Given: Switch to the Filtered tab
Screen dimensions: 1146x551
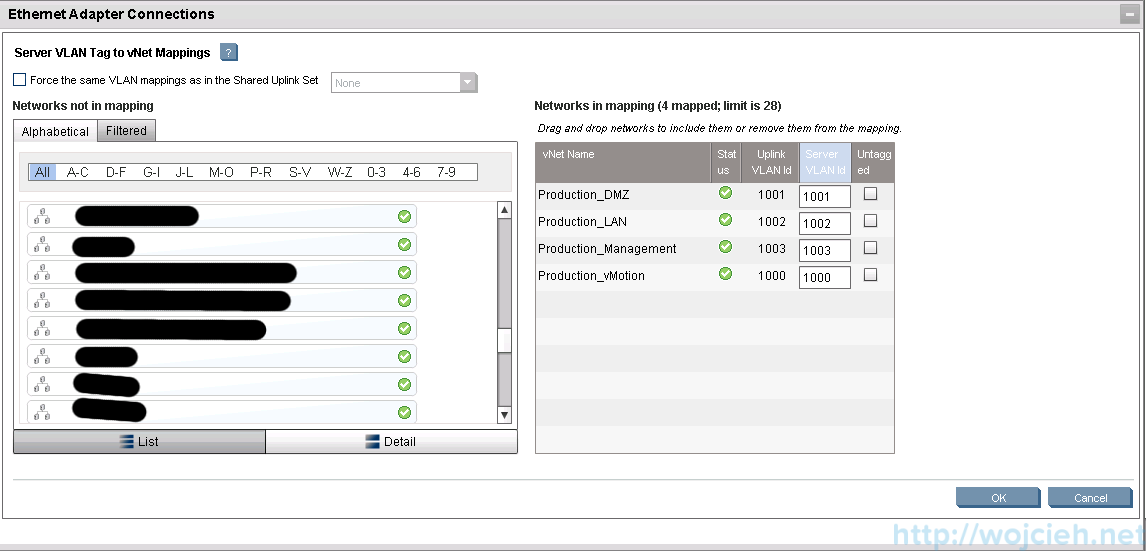Looking at the screenshot, I should click(126, 131).
